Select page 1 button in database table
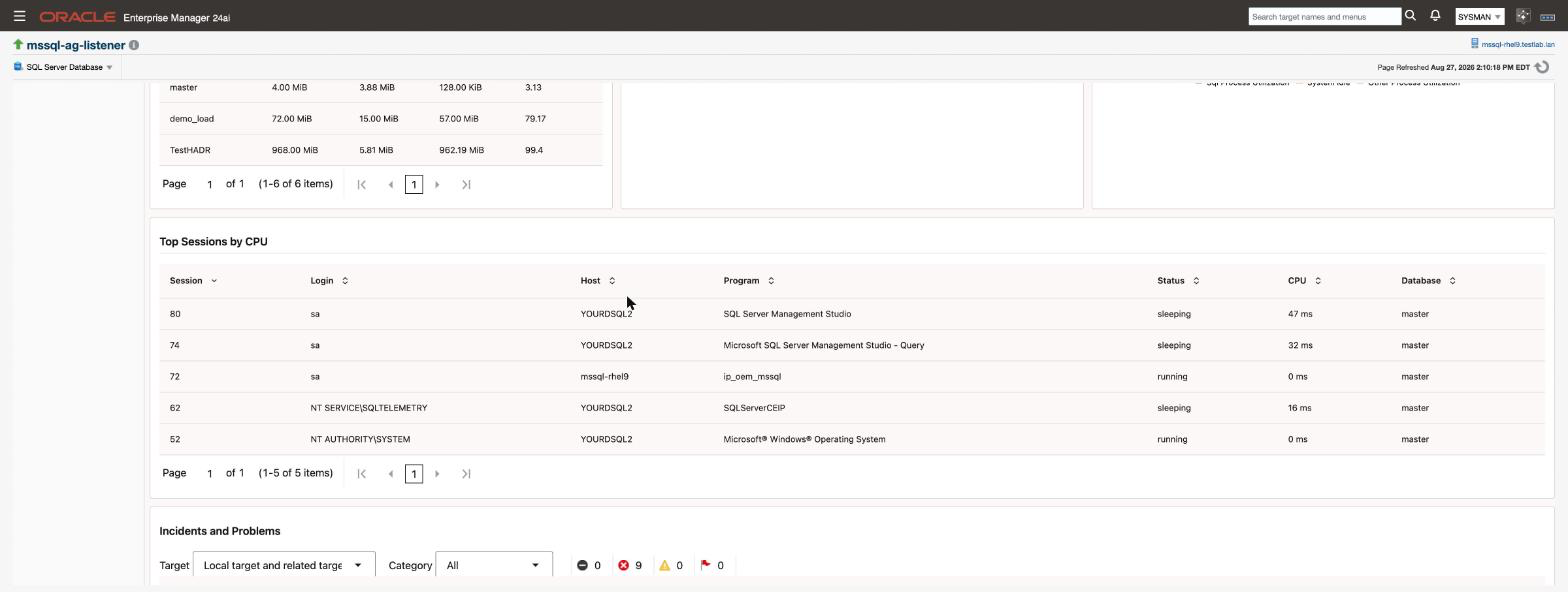This screenshot has height=592, width=1568. [414, 184]
